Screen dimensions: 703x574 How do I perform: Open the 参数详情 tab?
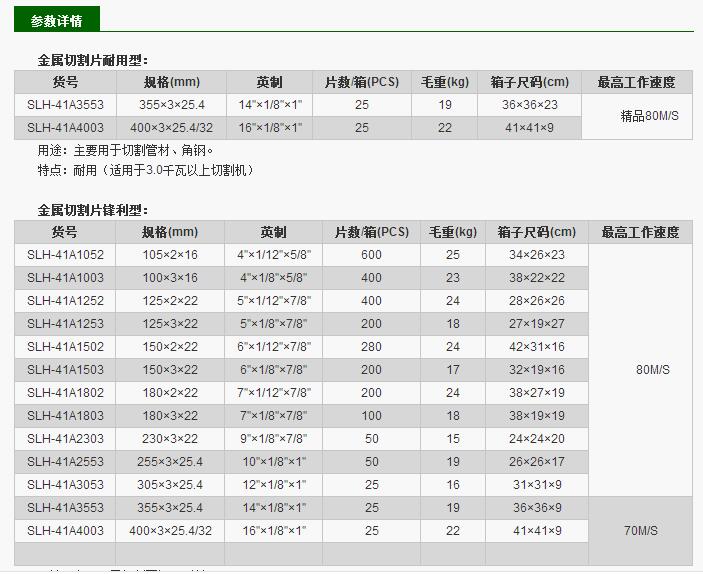[x=57, y=20]
